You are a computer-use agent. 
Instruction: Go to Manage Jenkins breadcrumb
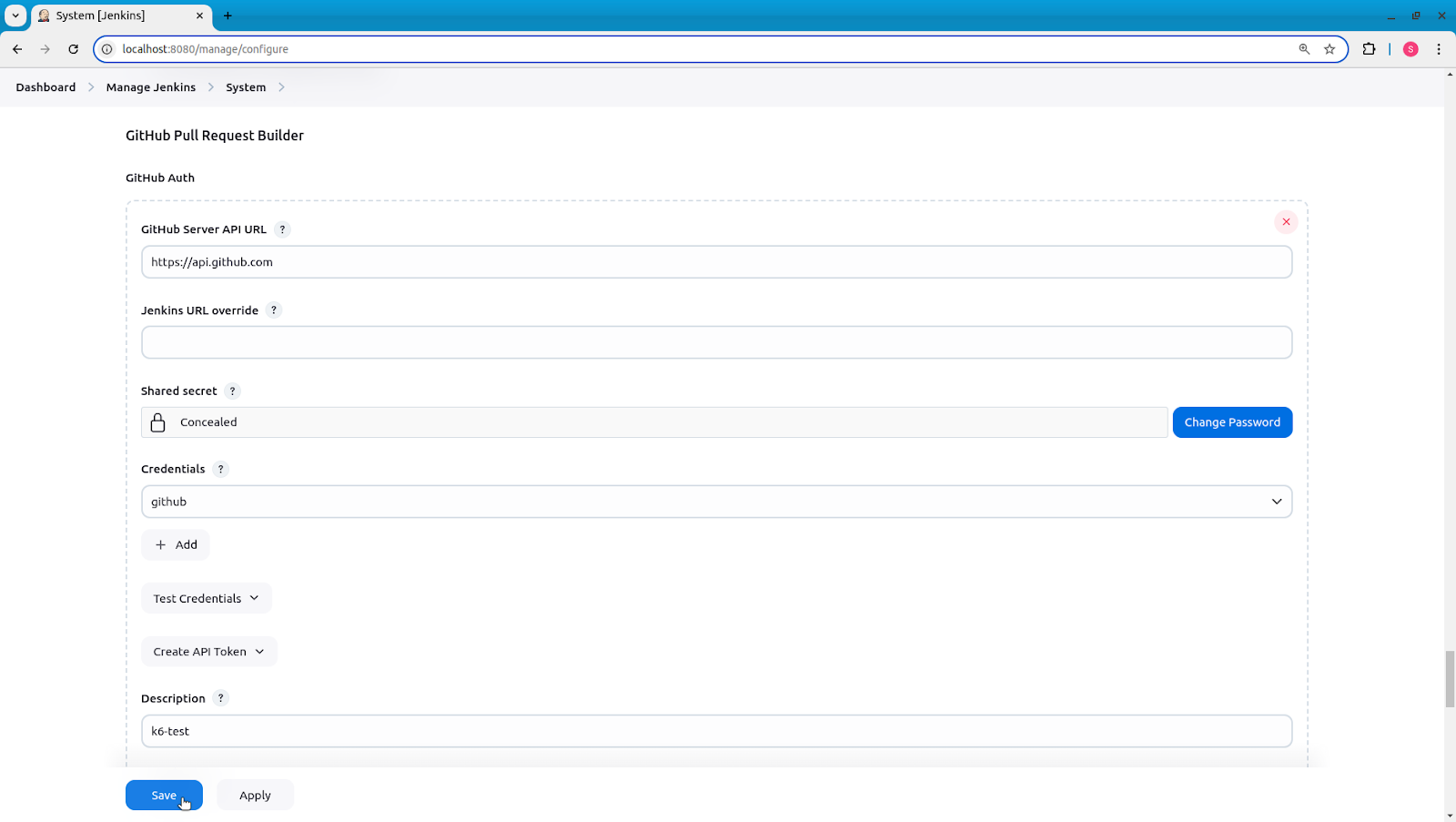[x=151, y=87]
